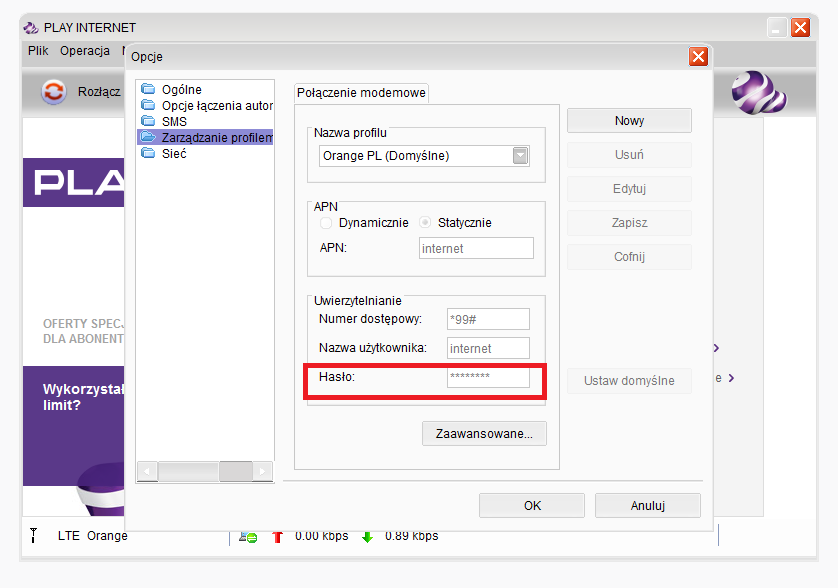Click the Usuń button
838x588 pixels.
(x=630, y=155)
